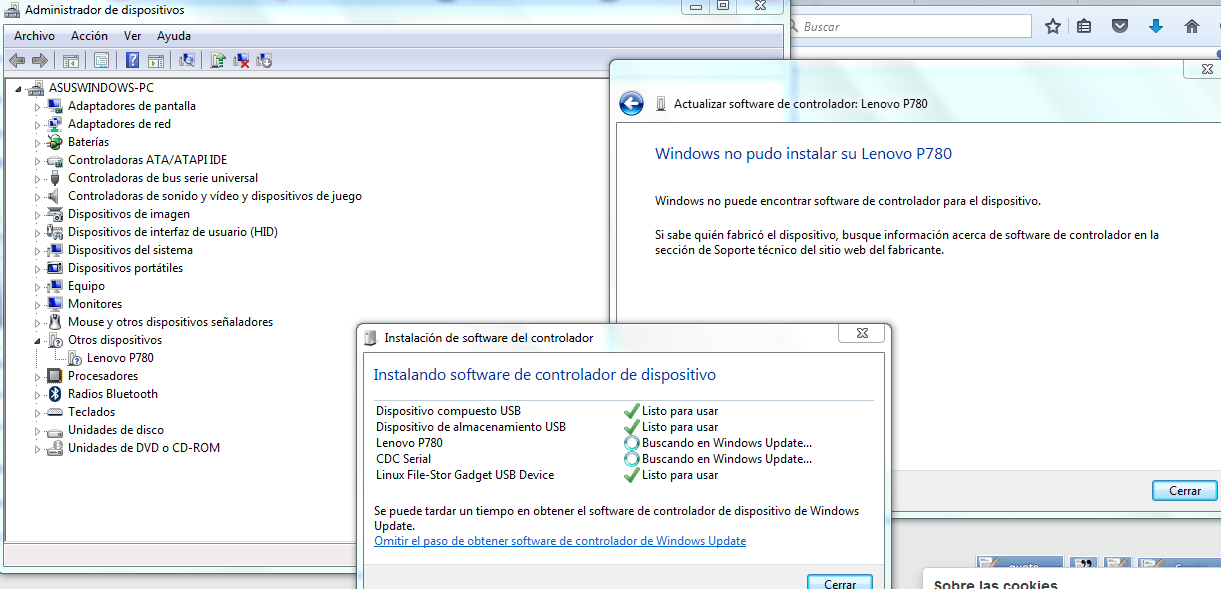Open Properties toolbar icon in Device Manager
The height and width of the screenshot is (589, 1221).
click(x=101, y=60)
